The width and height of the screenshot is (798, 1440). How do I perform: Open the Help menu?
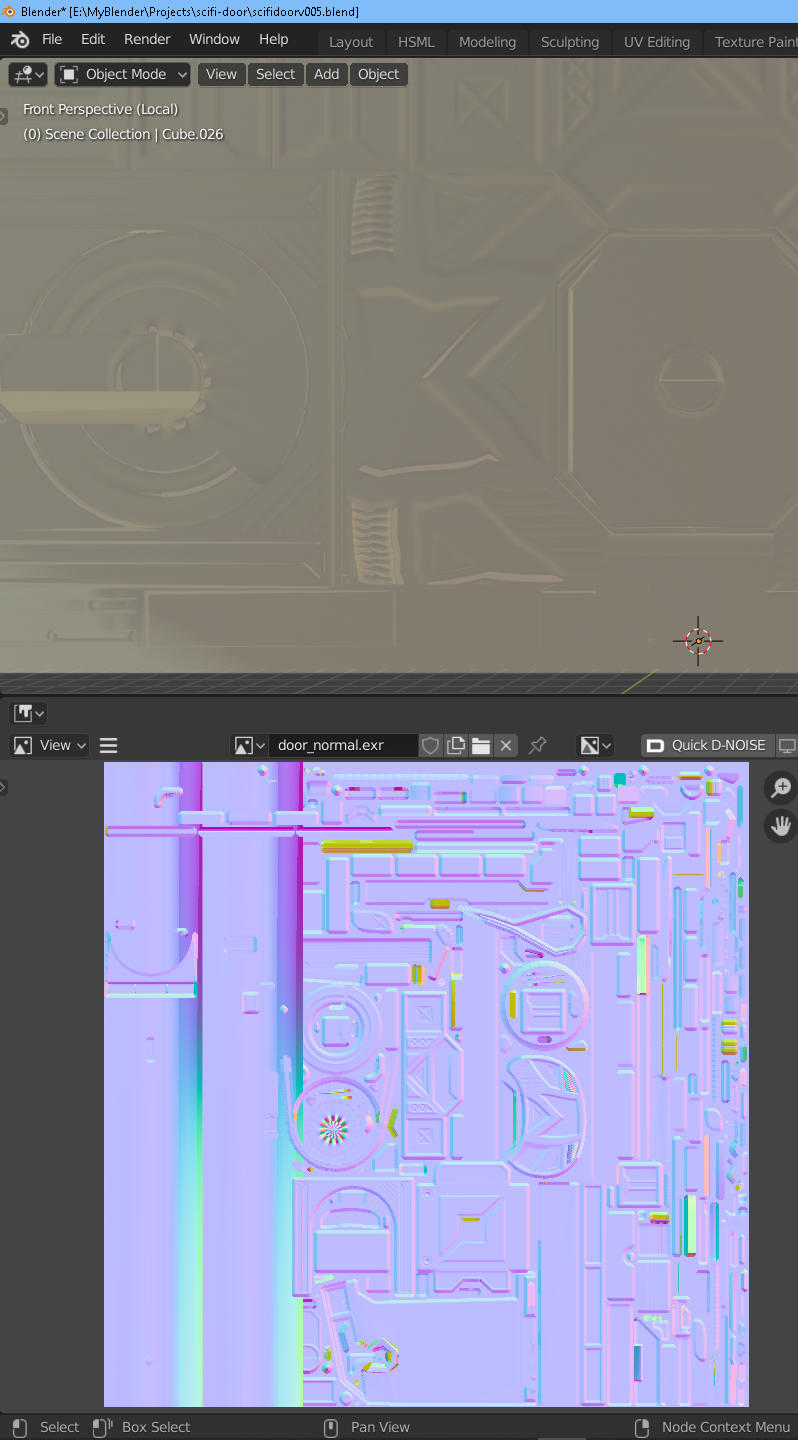coord(273,39)
